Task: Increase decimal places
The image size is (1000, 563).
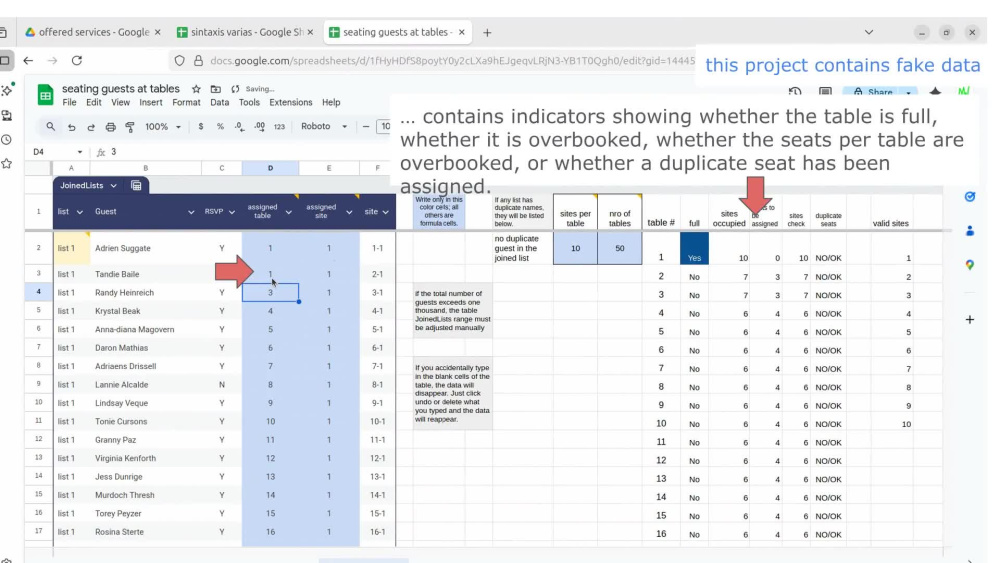Action: 260,126
